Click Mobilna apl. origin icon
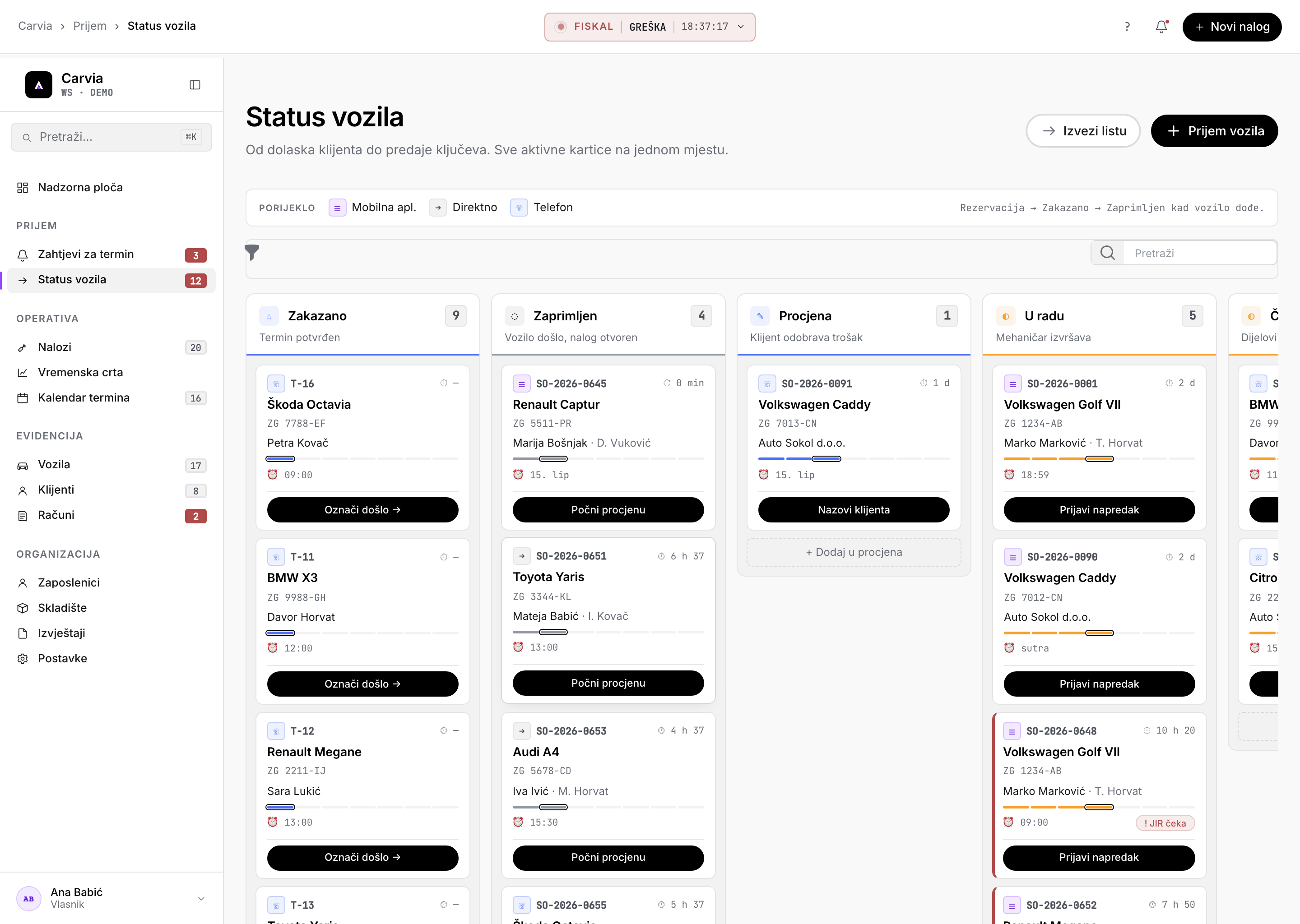 click(337, 208)
